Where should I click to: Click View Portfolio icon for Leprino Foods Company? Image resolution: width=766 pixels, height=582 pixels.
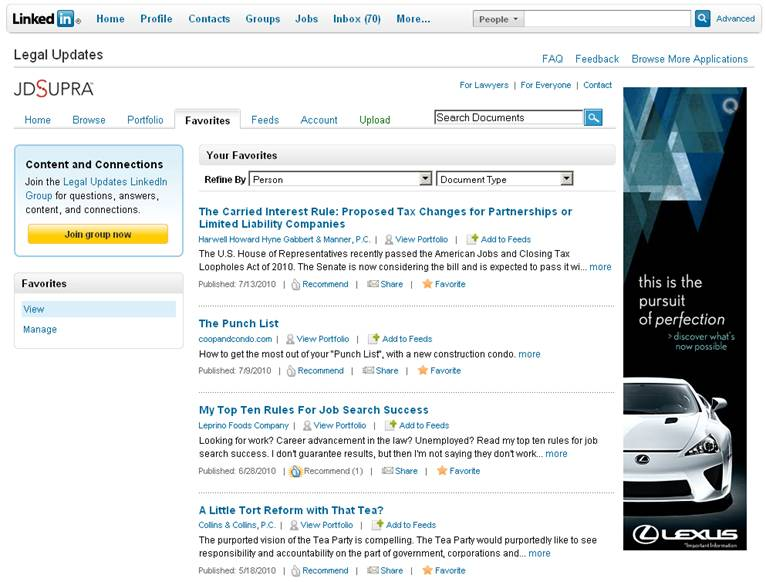click(x=307, y=426)
